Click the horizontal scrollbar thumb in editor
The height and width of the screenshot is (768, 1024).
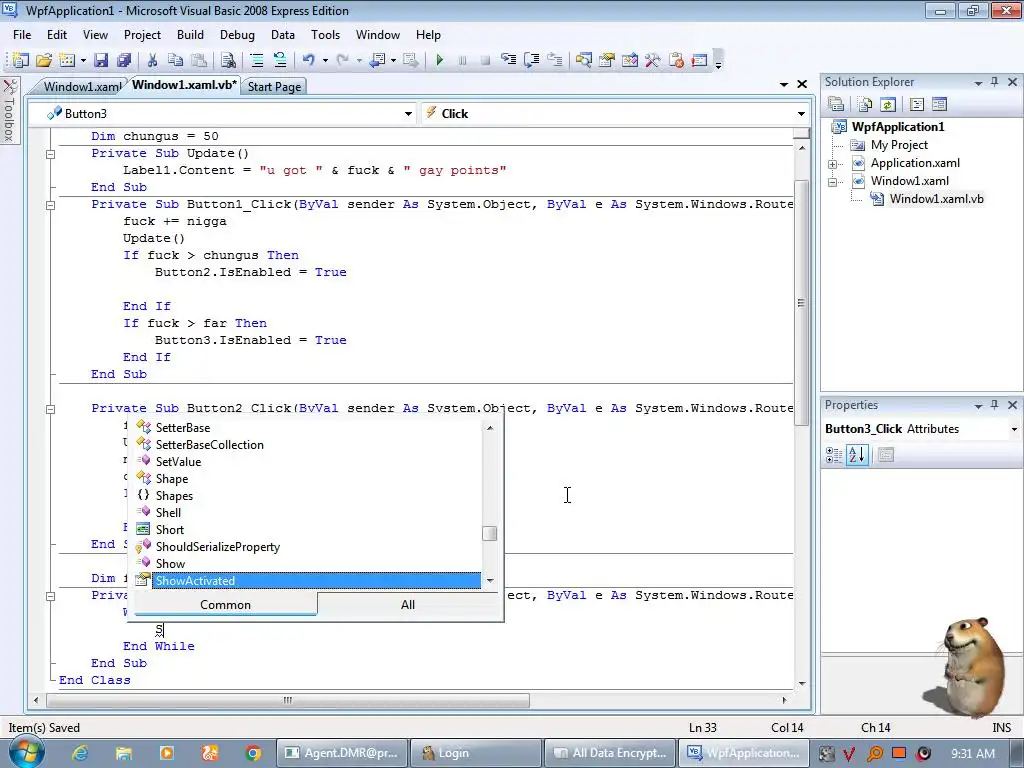click(287, 700)
